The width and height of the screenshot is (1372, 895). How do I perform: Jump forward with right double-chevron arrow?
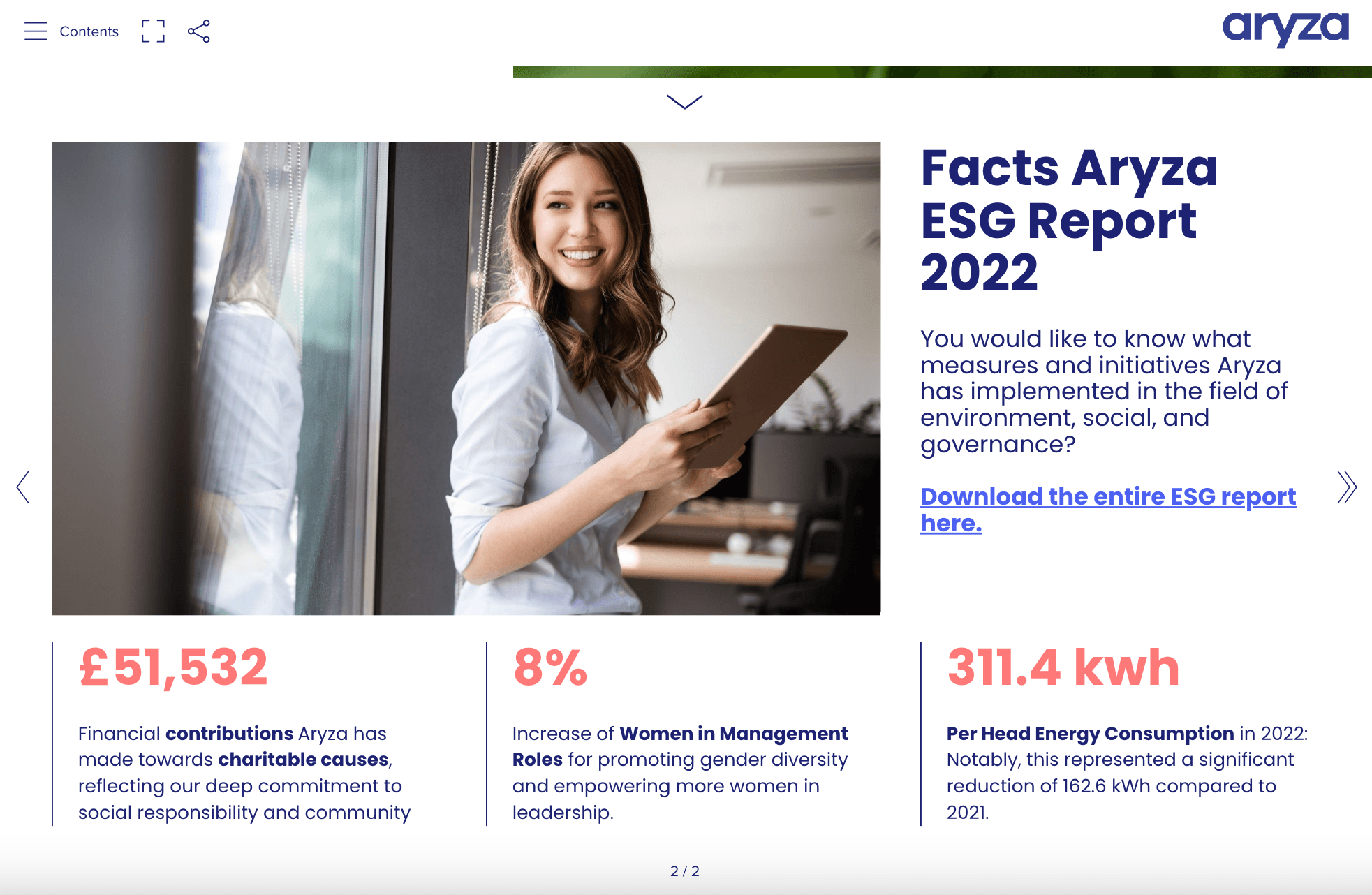tap(1346, 487)
